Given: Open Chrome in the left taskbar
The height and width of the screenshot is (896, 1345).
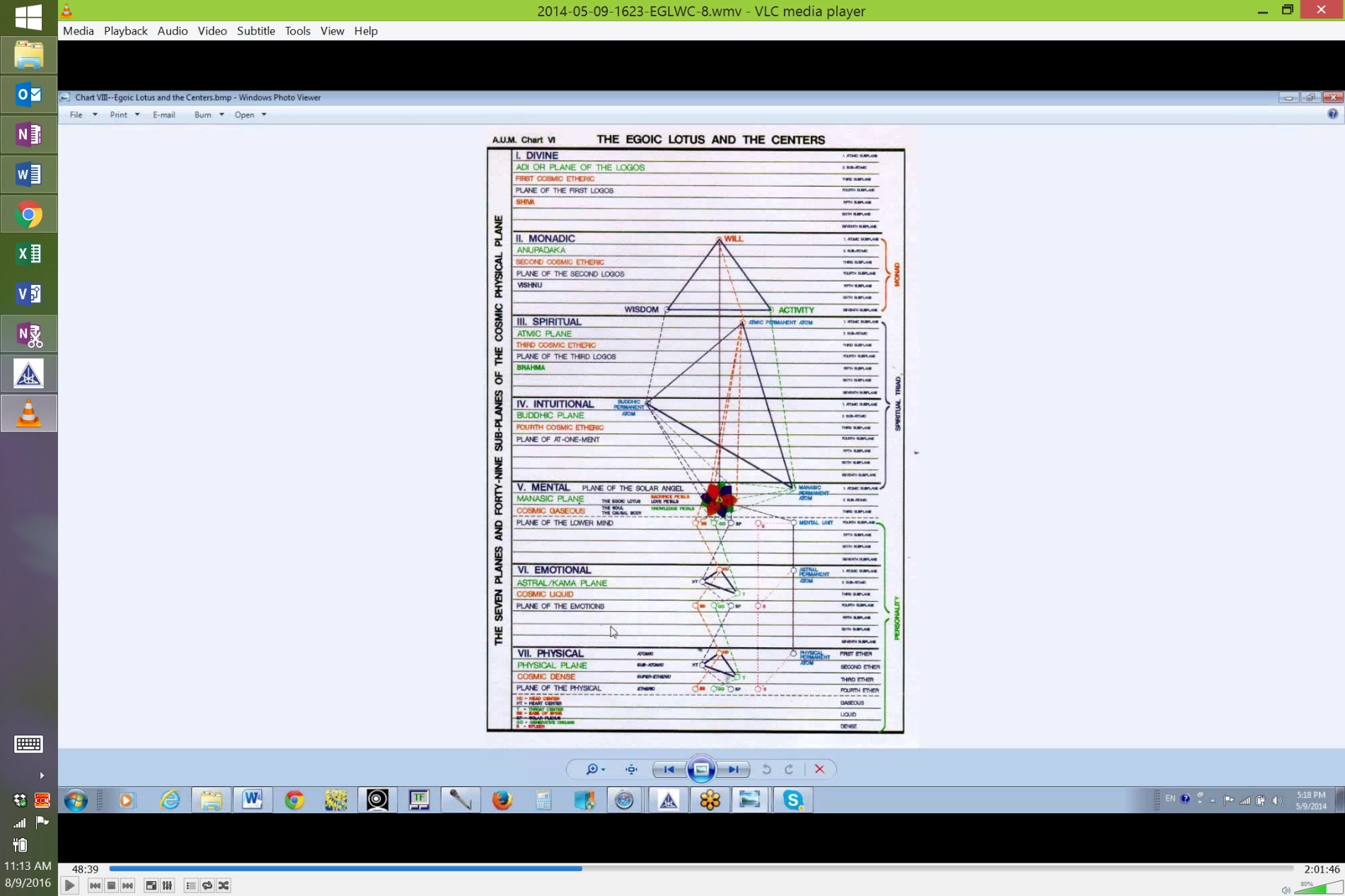Looking at the screenshot, I should (x=28, y=214).
